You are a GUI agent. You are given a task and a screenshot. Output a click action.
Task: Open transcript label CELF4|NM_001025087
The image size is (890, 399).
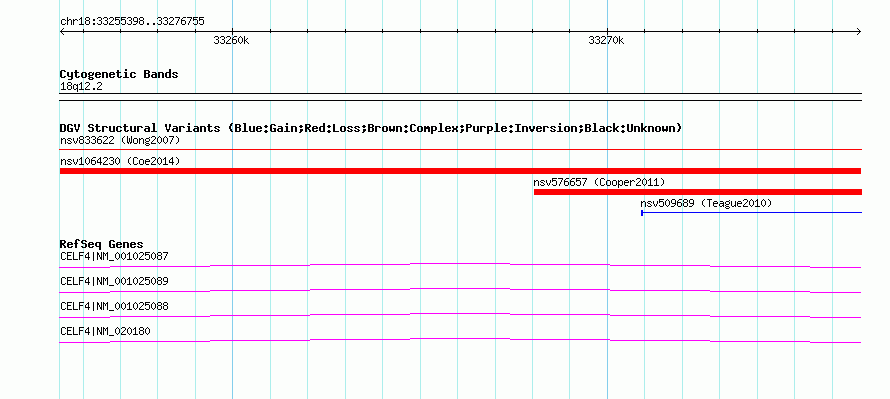pos(114,256)
